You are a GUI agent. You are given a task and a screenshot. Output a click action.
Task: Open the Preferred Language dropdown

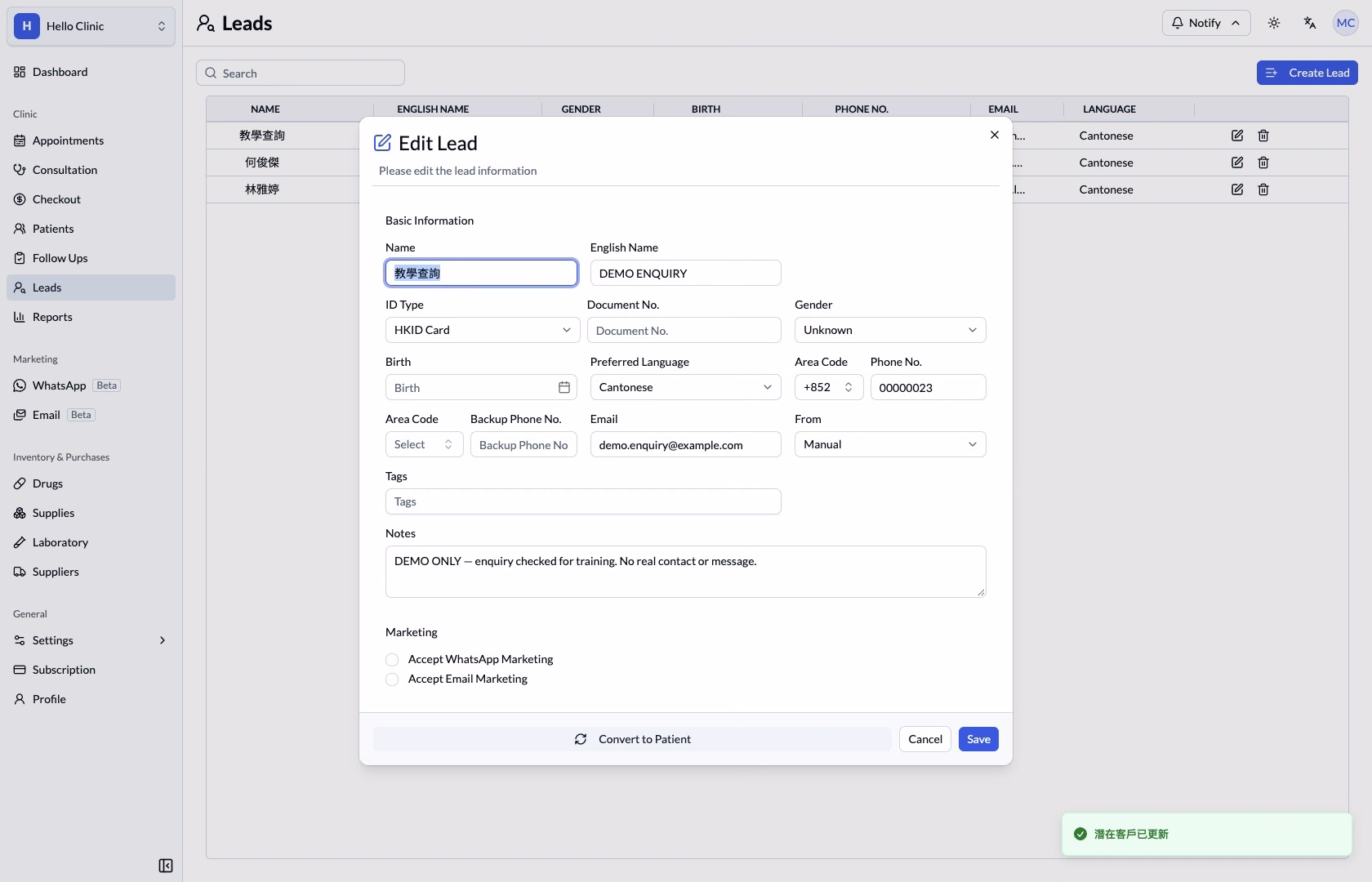click(x=686, y=387)
